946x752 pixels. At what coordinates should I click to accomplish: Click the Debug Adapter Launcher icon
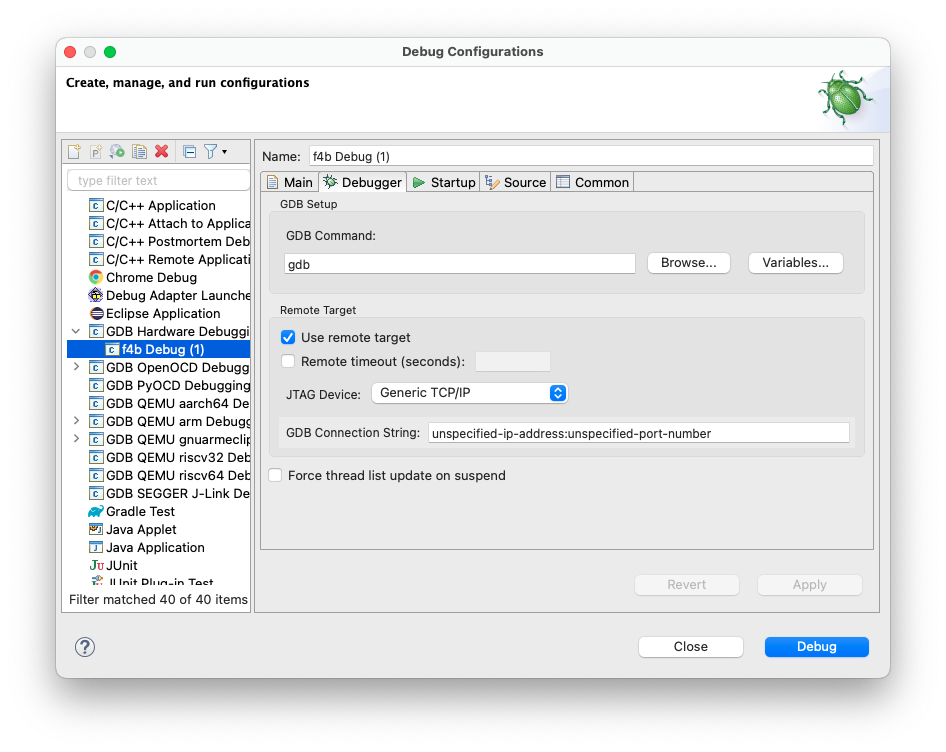pos(95,295)
